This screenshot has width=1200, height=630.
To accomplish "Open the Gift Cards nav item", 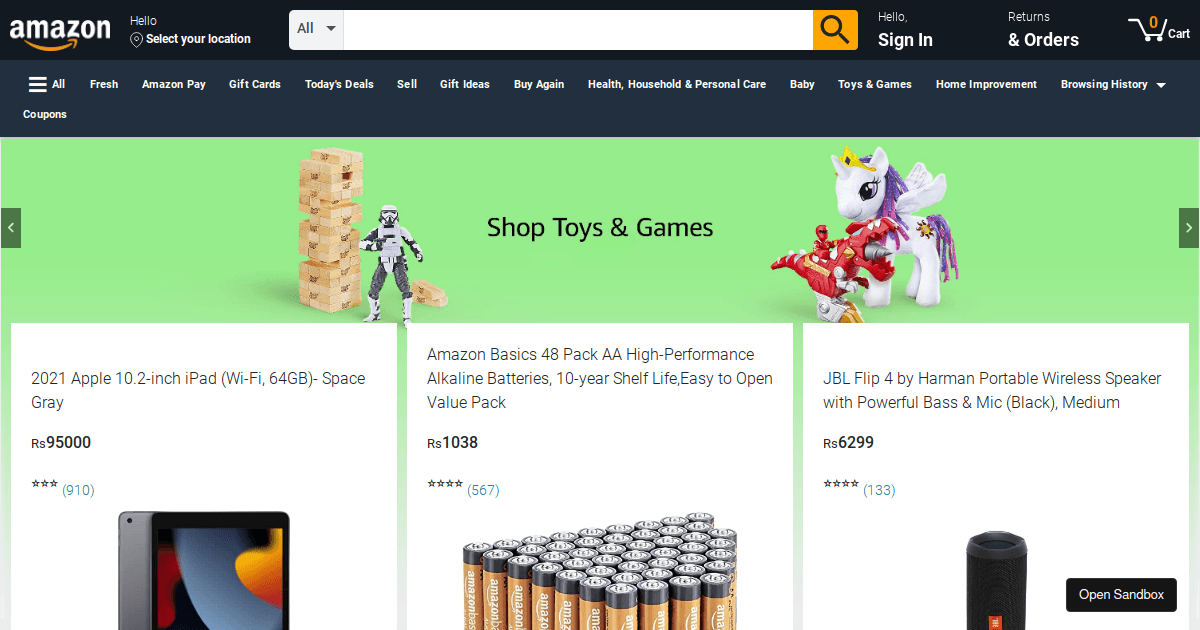I will coord(255,84).
